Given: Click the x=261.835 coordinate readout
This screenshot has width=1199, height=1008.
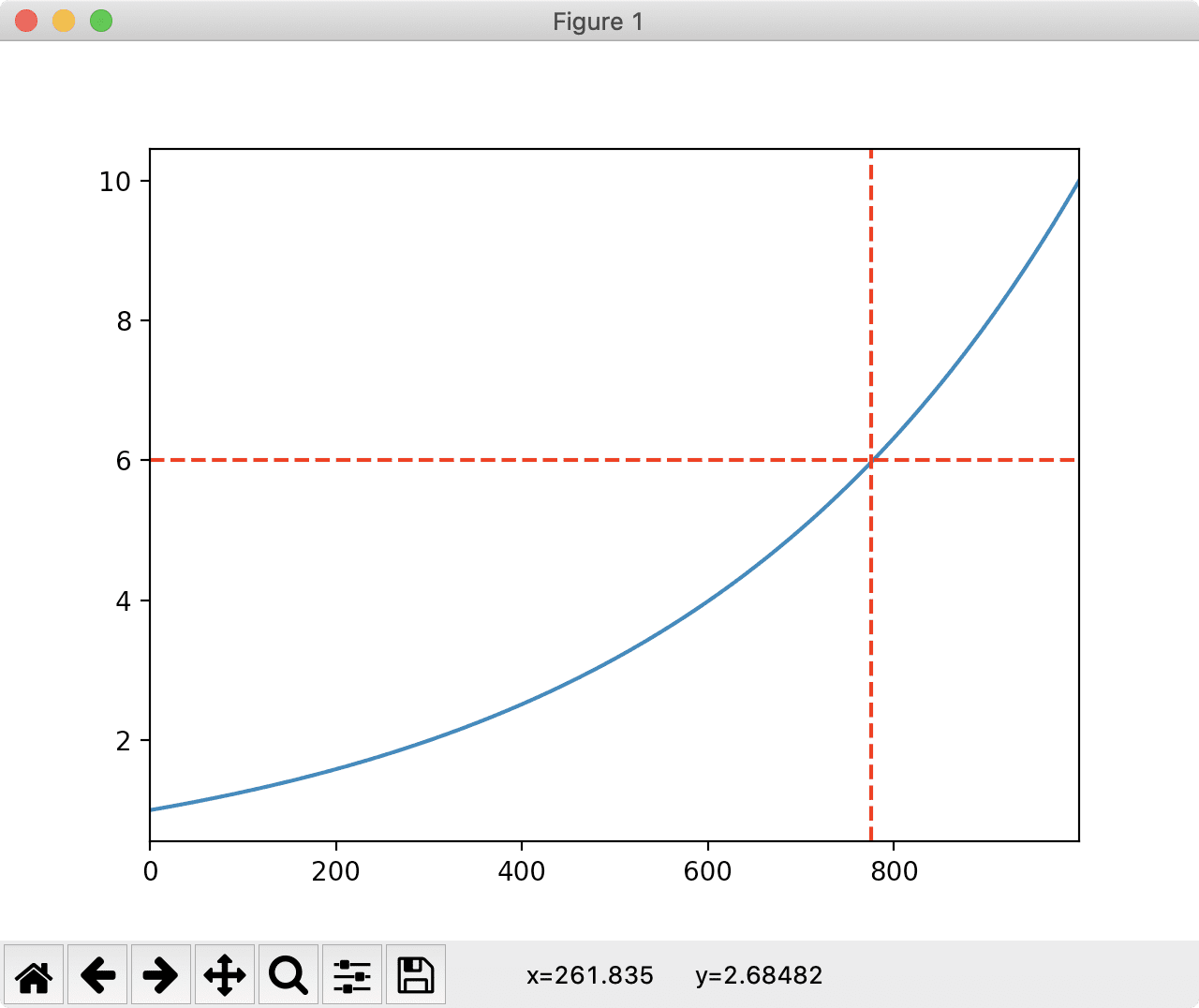Looking at the screenshot, I should 589,976.
